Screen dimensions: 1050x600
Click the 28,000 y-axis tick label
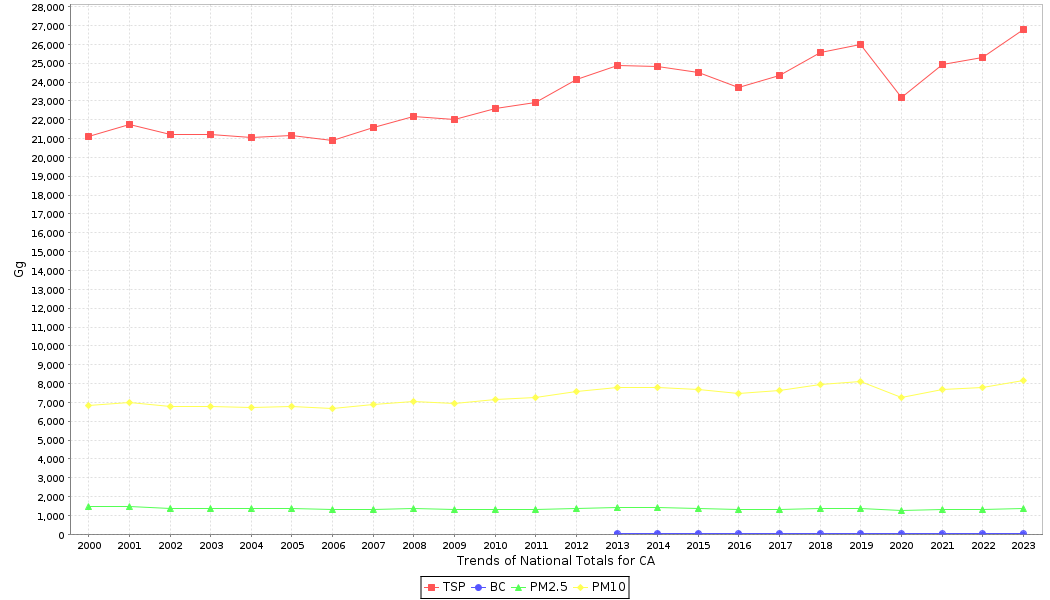tap(48, 7)
